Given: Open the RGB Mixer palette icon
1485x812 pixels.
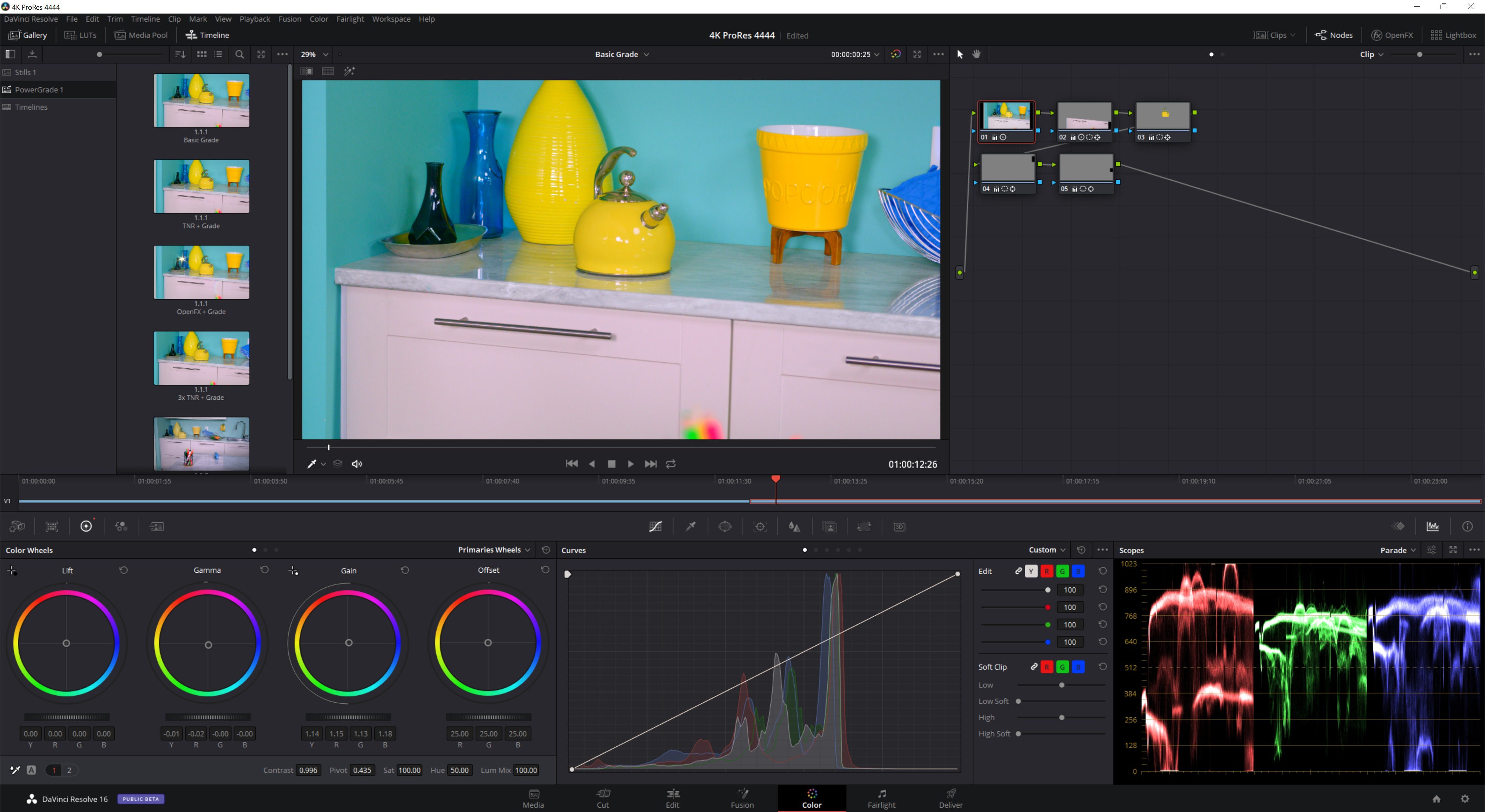Looking at the screenshot, I should click(121, 526).
